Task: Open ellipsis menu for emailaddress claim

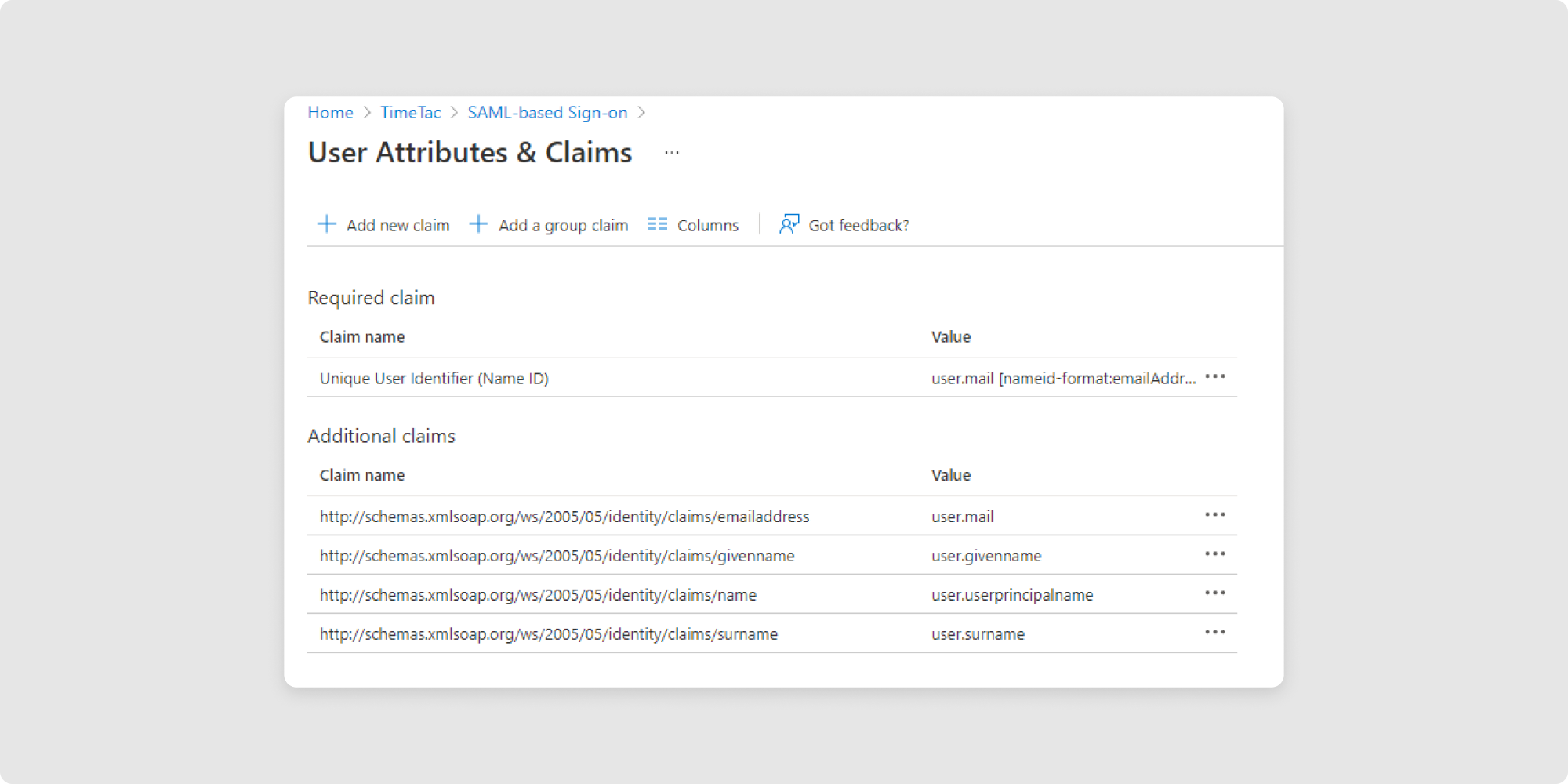Action: (1214, 515)
